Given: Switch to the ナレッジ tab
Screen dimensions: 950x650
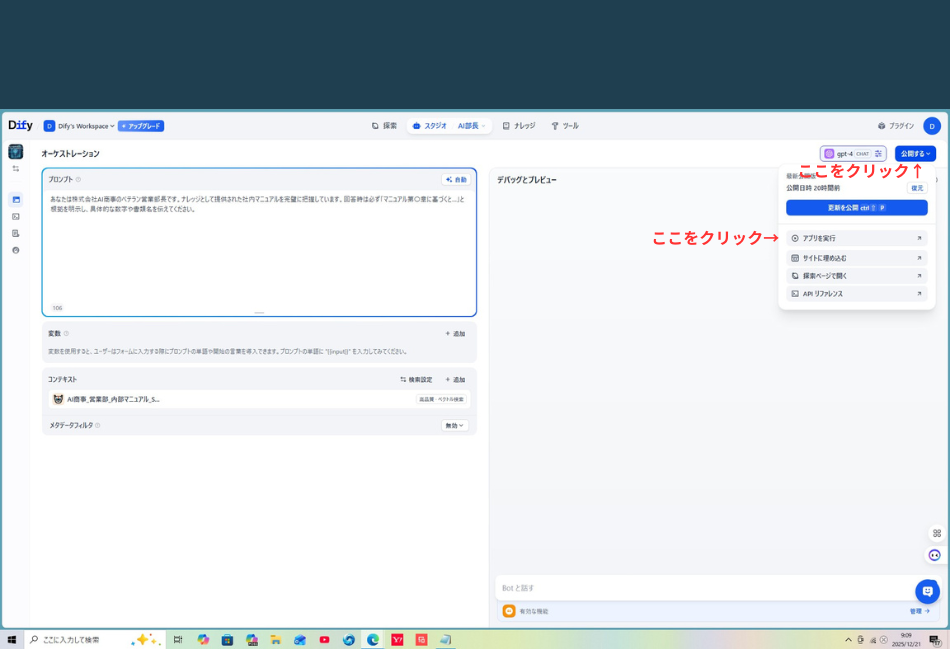Looking at the screenshot, I should pos(519,126).
